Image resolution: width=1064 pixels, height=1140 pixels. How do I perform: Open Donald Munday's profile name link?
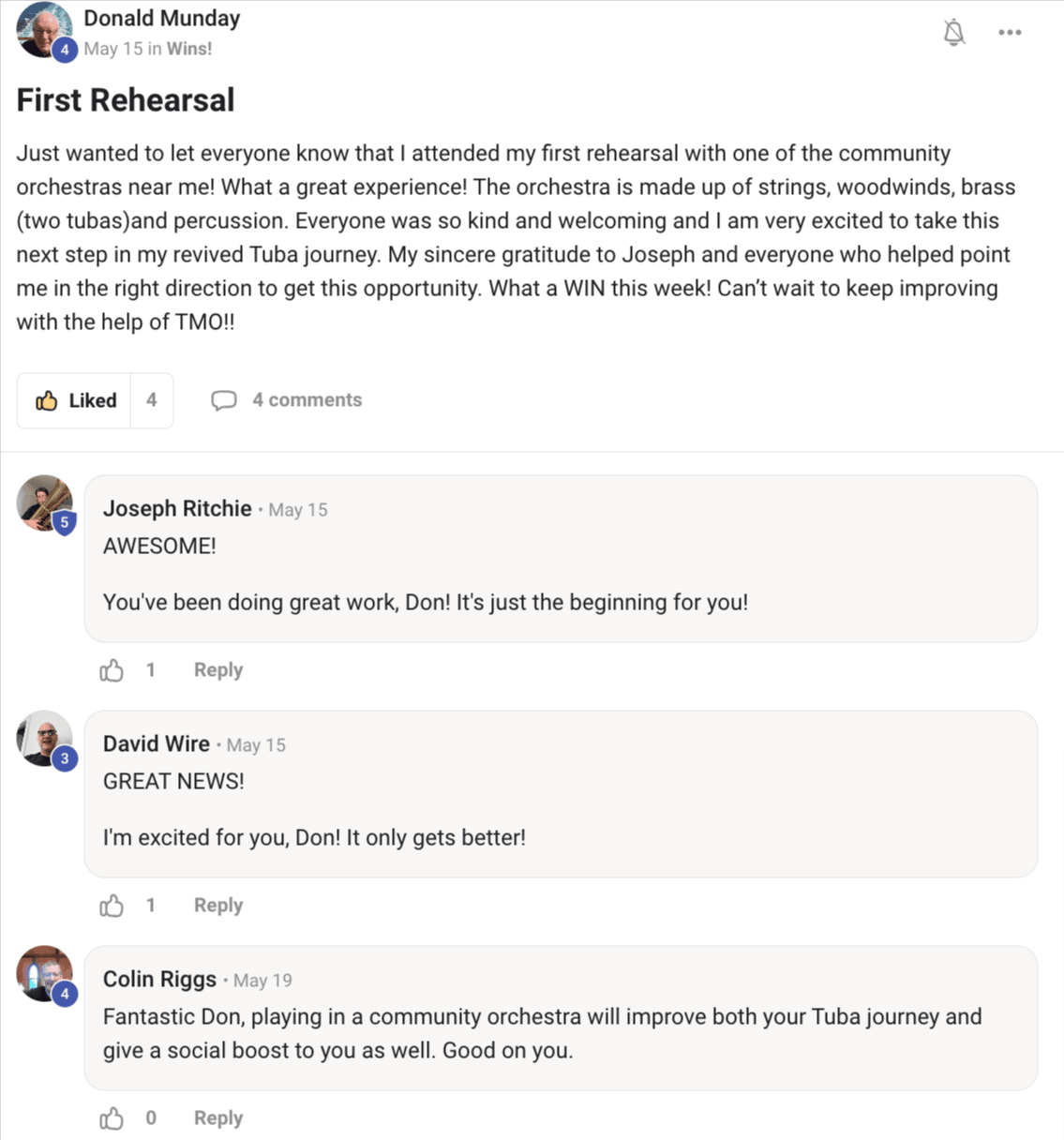click(161, 19)
